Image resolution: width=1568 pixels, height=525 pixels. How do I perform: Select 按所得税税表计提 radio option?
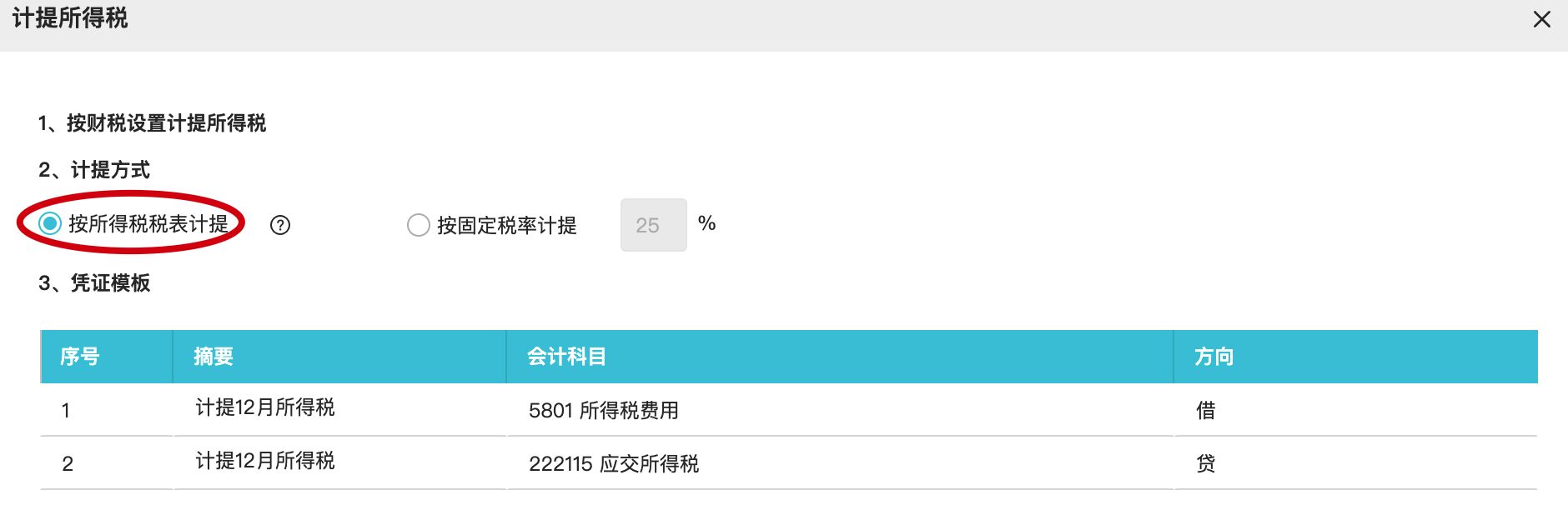point(50,223)
